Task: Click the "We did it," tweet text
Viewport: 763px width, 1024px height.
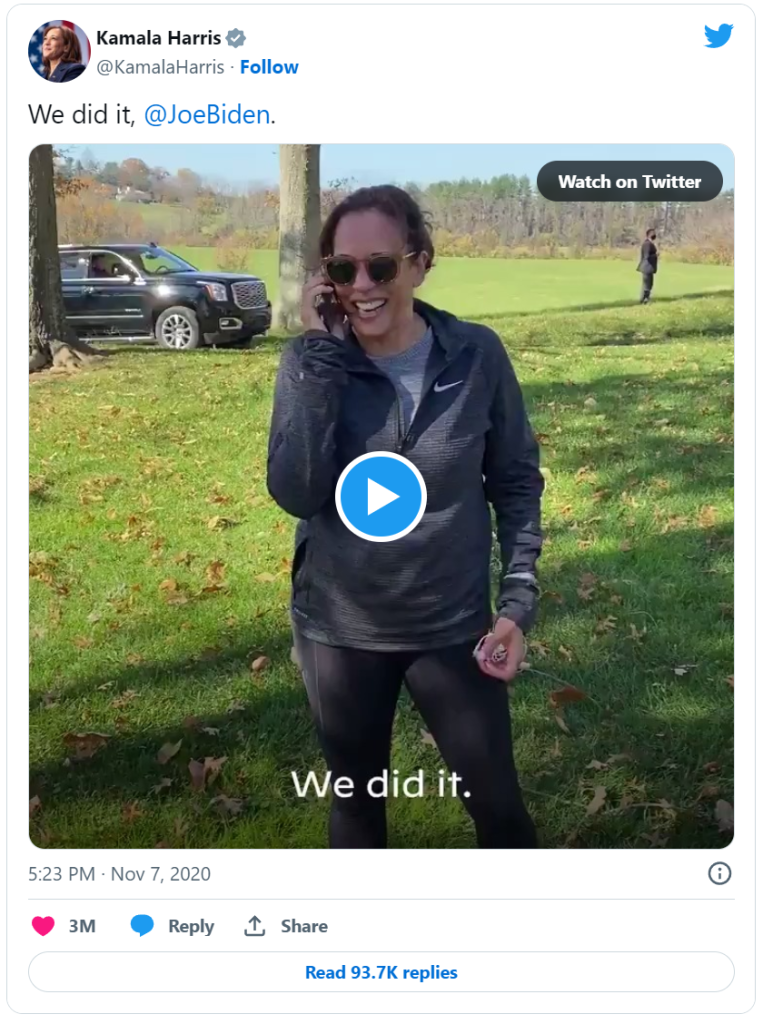Action: [83, 115]
